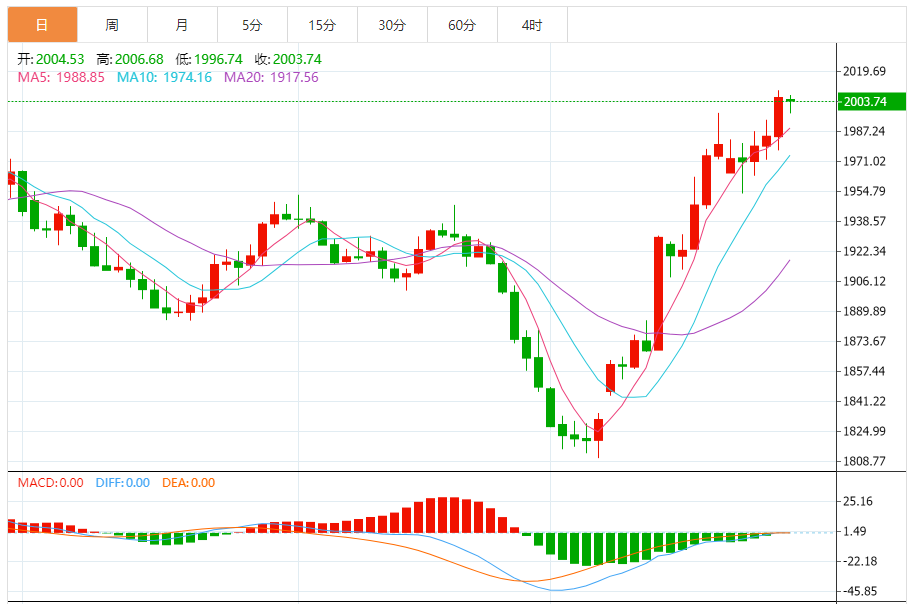This screenshot has height=604, width=914.
Task: Click the 25.16 MACD axis label
Action: (858, 501)
